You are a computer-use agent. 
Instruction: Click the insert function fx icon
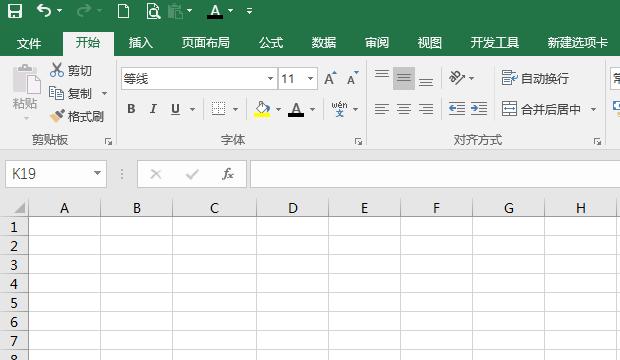(x=228, y=174)
